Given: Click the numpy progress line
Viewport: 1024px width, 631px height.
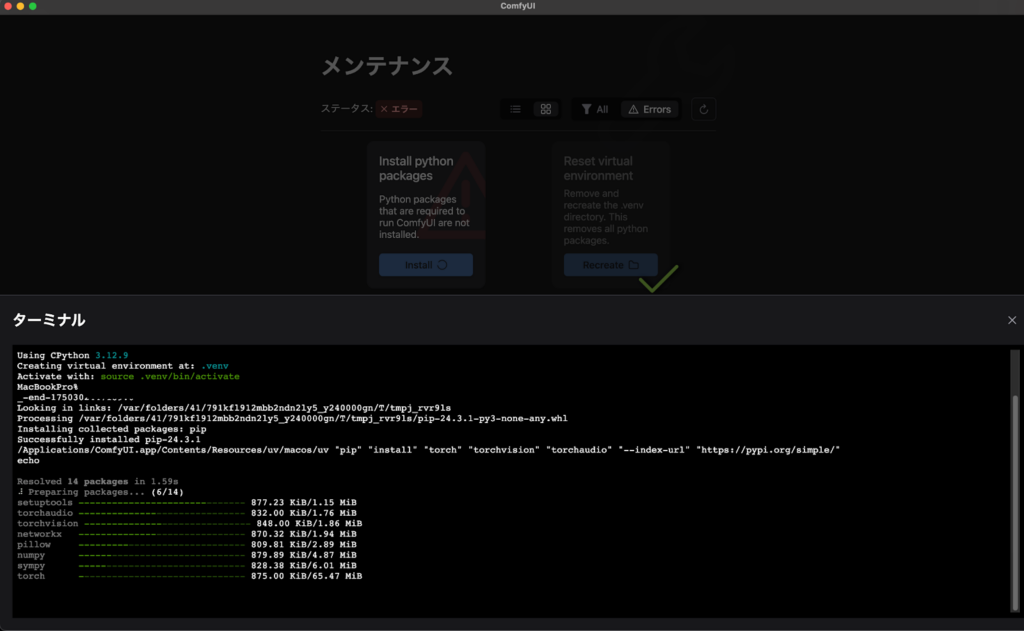Looking at the screenshot, I should [x=187, y=555].
